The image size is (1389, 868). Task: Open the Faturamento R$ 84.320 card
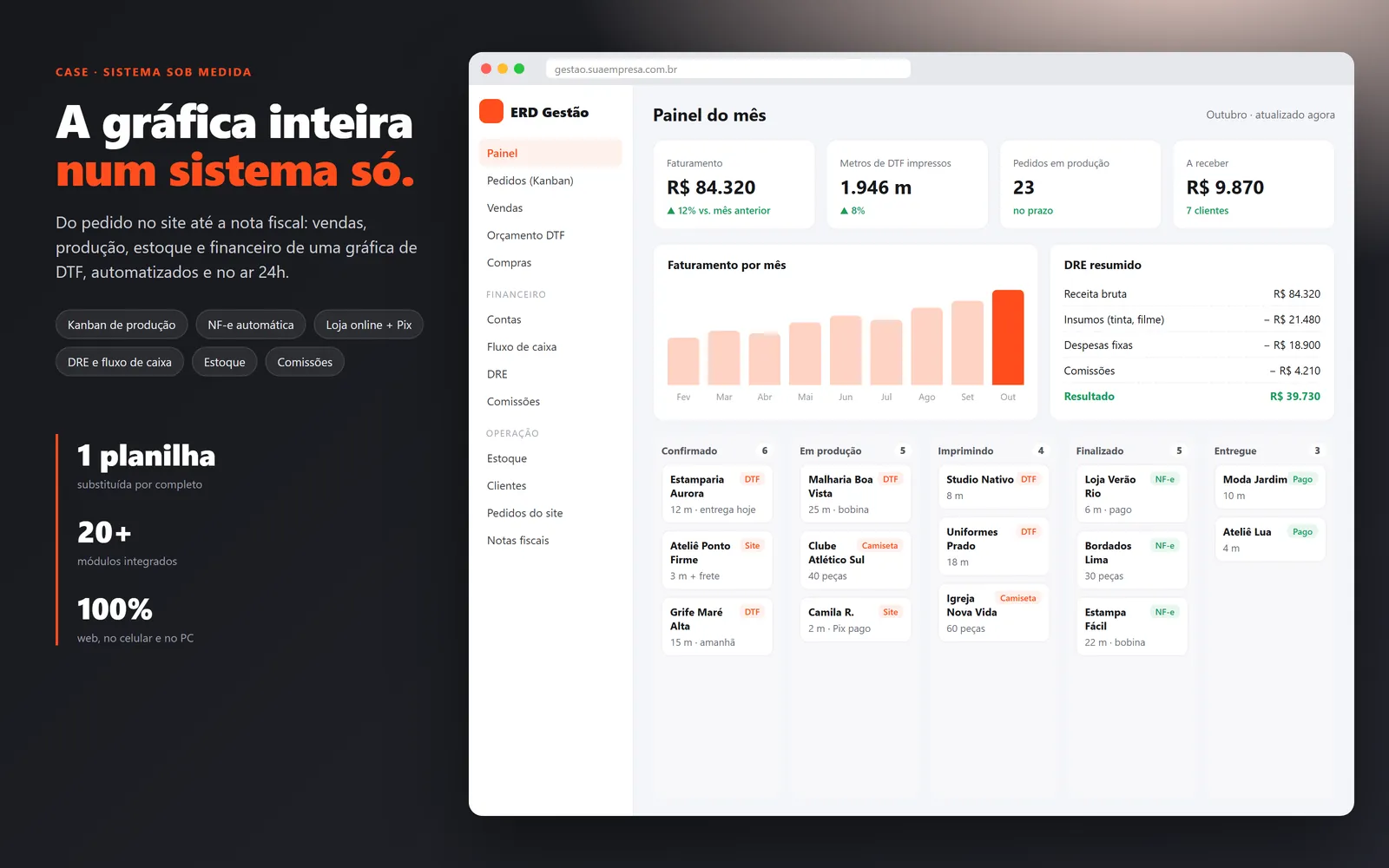coord(734,185)
